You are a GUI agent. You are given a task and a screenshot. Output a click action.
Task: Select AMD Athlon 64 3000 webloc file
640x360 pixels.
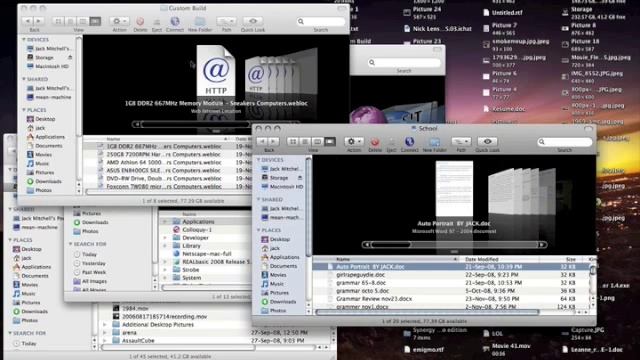tap(167, 162)
